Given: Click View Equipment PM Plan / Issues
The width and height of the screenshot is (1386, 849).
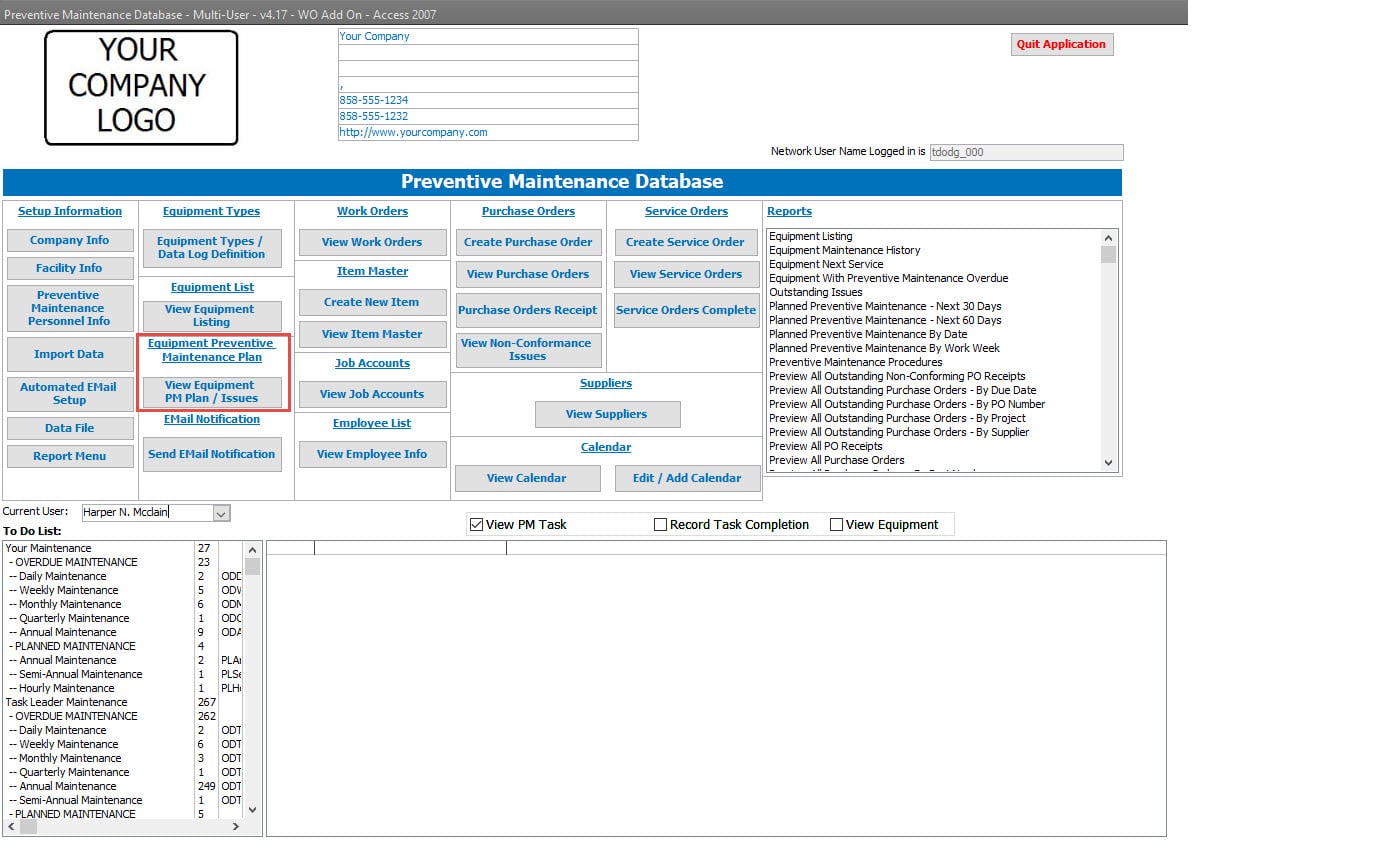Looking at the screenshot, I should click(211, 391).
